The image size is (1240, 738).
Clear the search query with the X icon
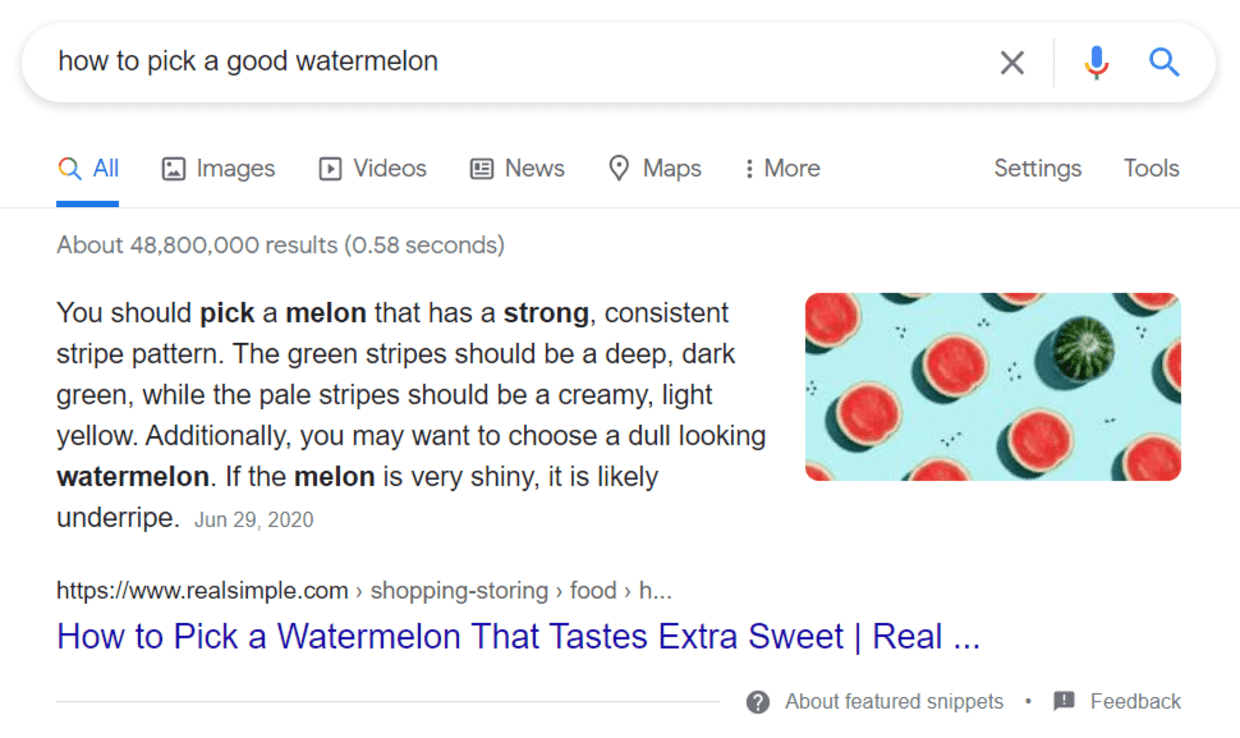1012,62
